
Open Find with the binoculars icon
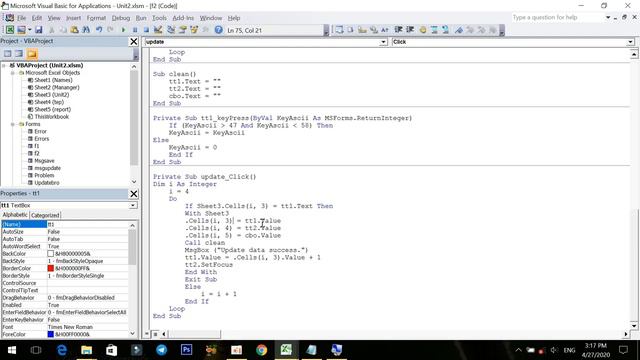pos(86,30)
